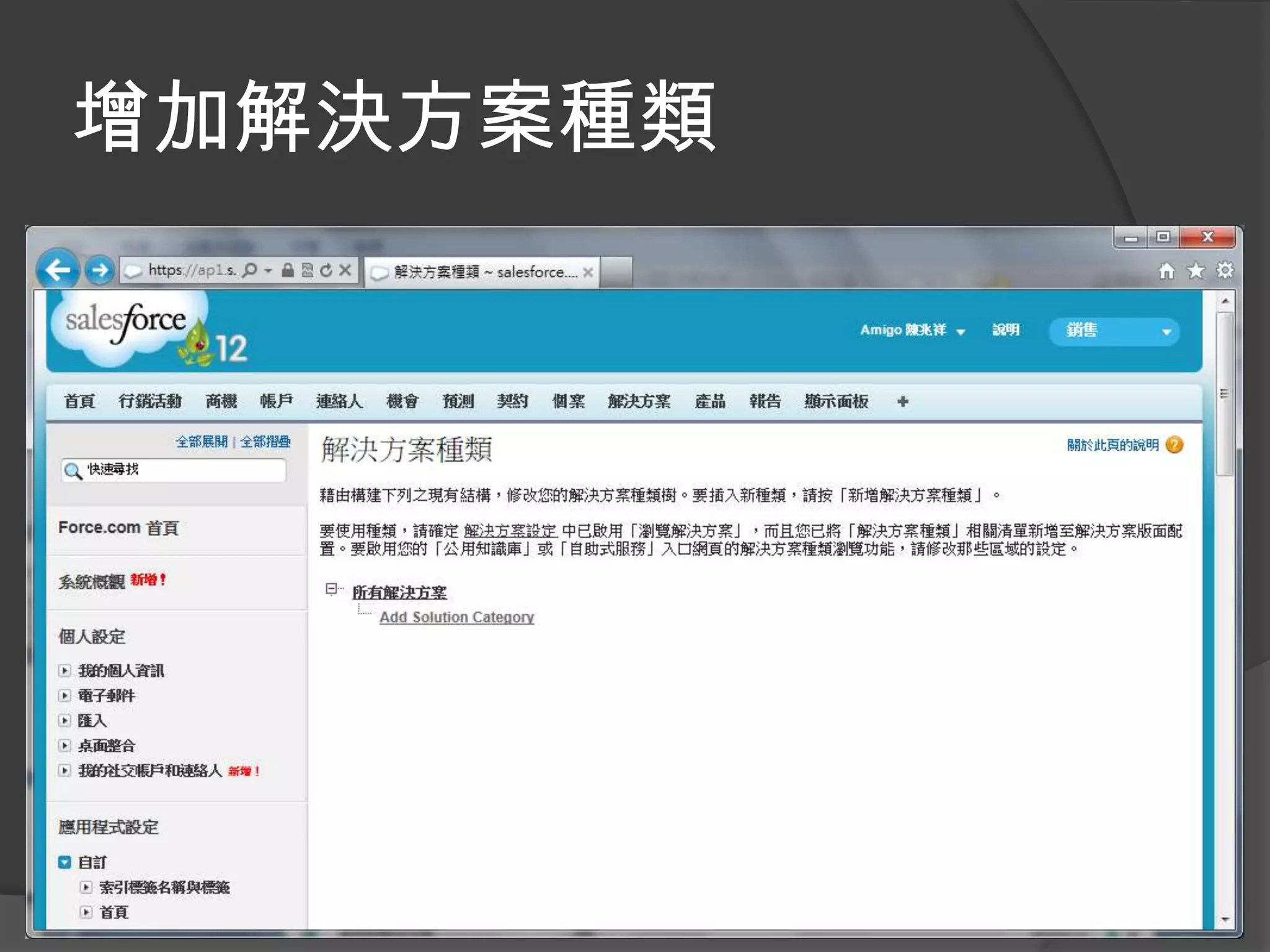Click the 說明 help link
This screenshot has width=1270, height=952.
(x=1006, y=330)
